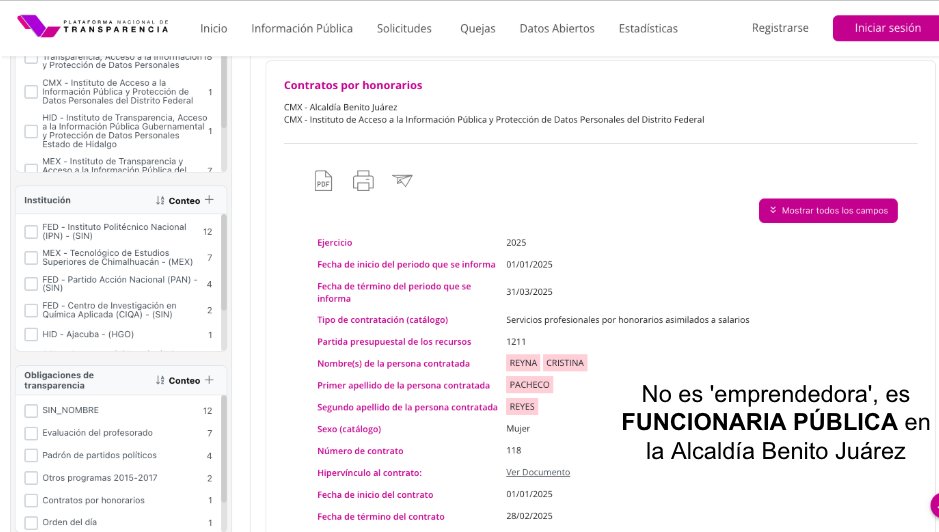Sort Institución list by Conteo
Viewport: 939px width, 532px height.
pos(178,201)
